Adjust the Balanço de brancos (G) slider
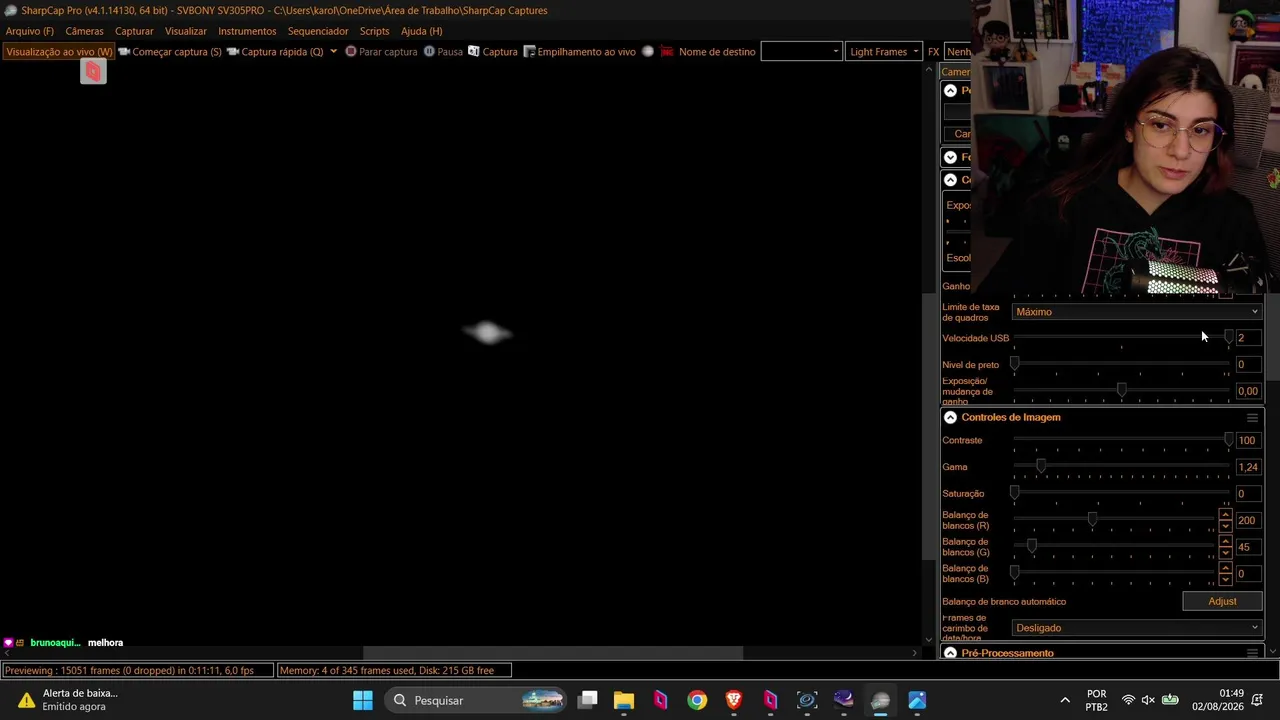1280x720 pixels. tap(1115, 547)
